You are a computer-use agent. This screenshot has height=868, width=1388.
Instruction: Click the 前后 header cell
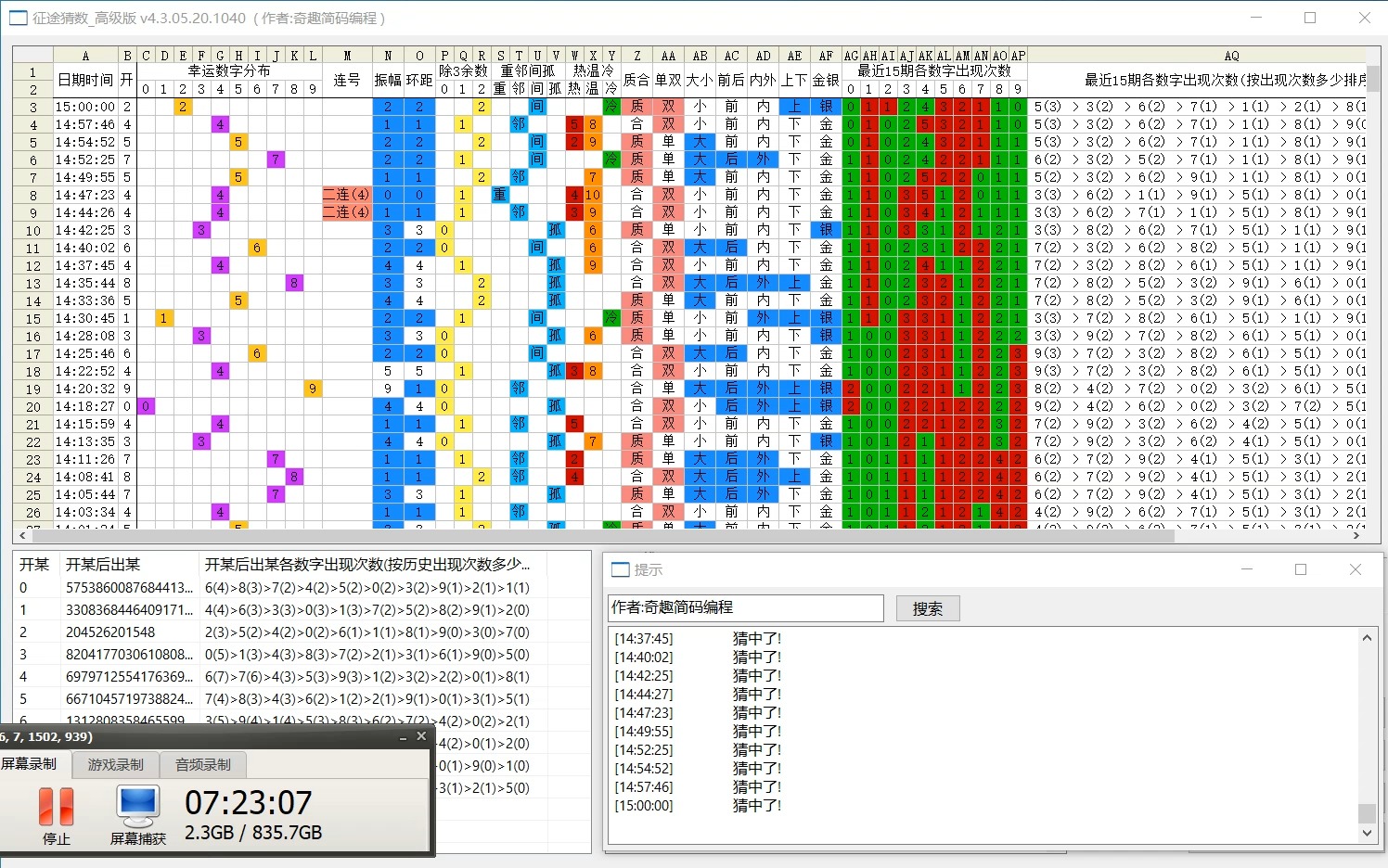[x=731, y=80]
